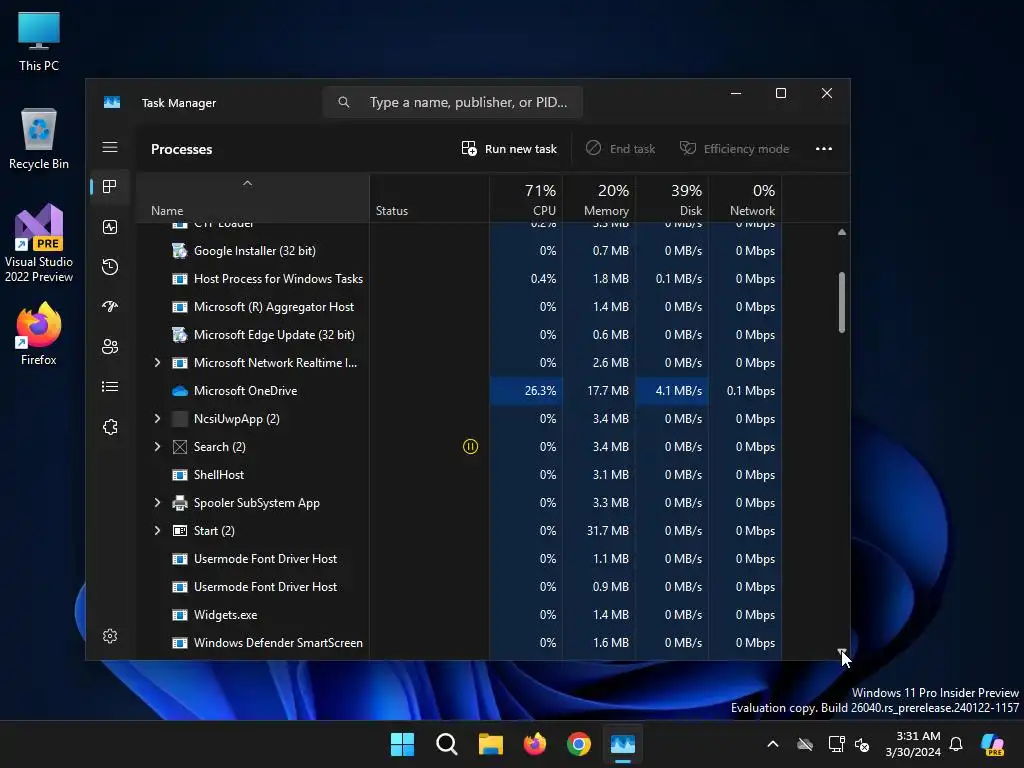The height and width of the screenshot is (768, 1024).
Task: Click the OneDrive sync icon in system tray
Action: point(805,744)
